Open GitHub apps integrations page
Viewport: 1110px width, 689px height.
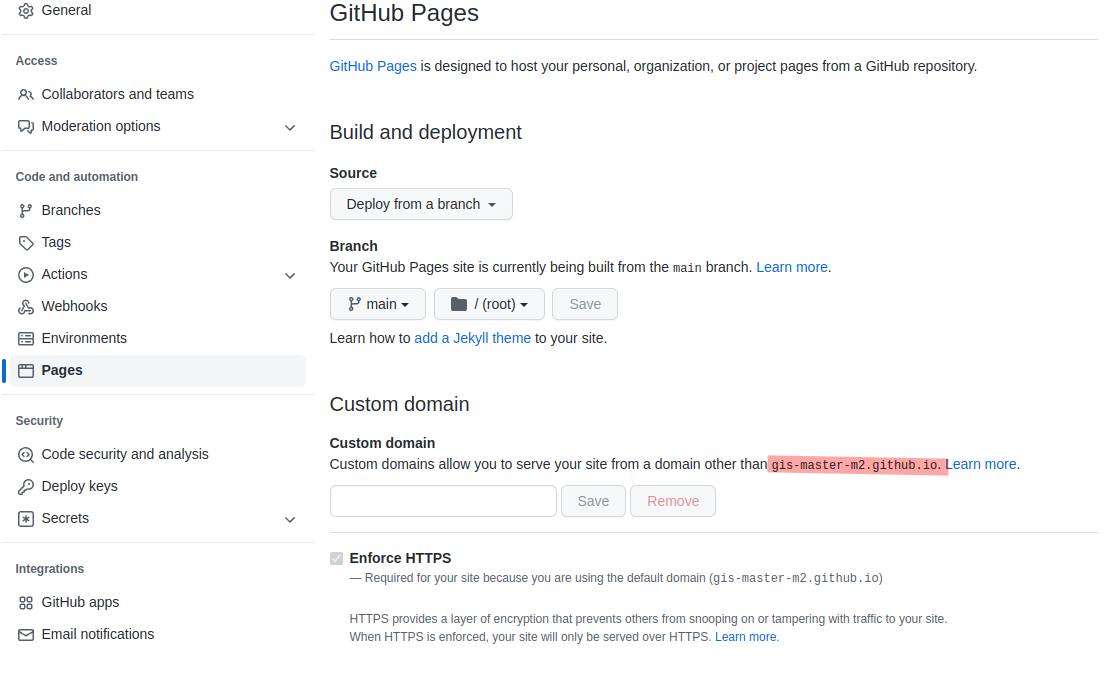(x=80, y=602)
